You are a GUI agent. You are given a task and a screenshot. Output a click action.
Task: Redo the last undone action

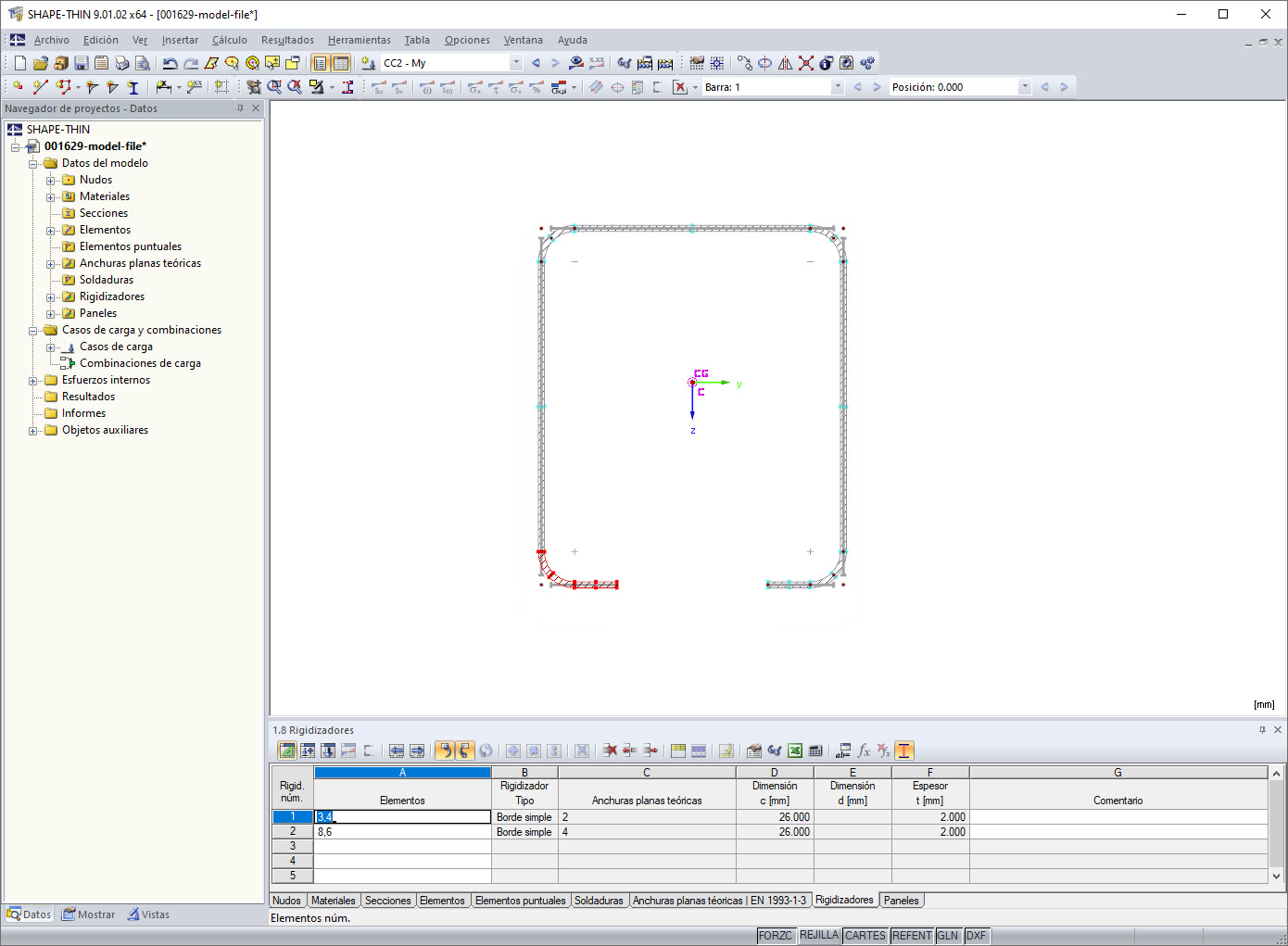coord(191,63)
